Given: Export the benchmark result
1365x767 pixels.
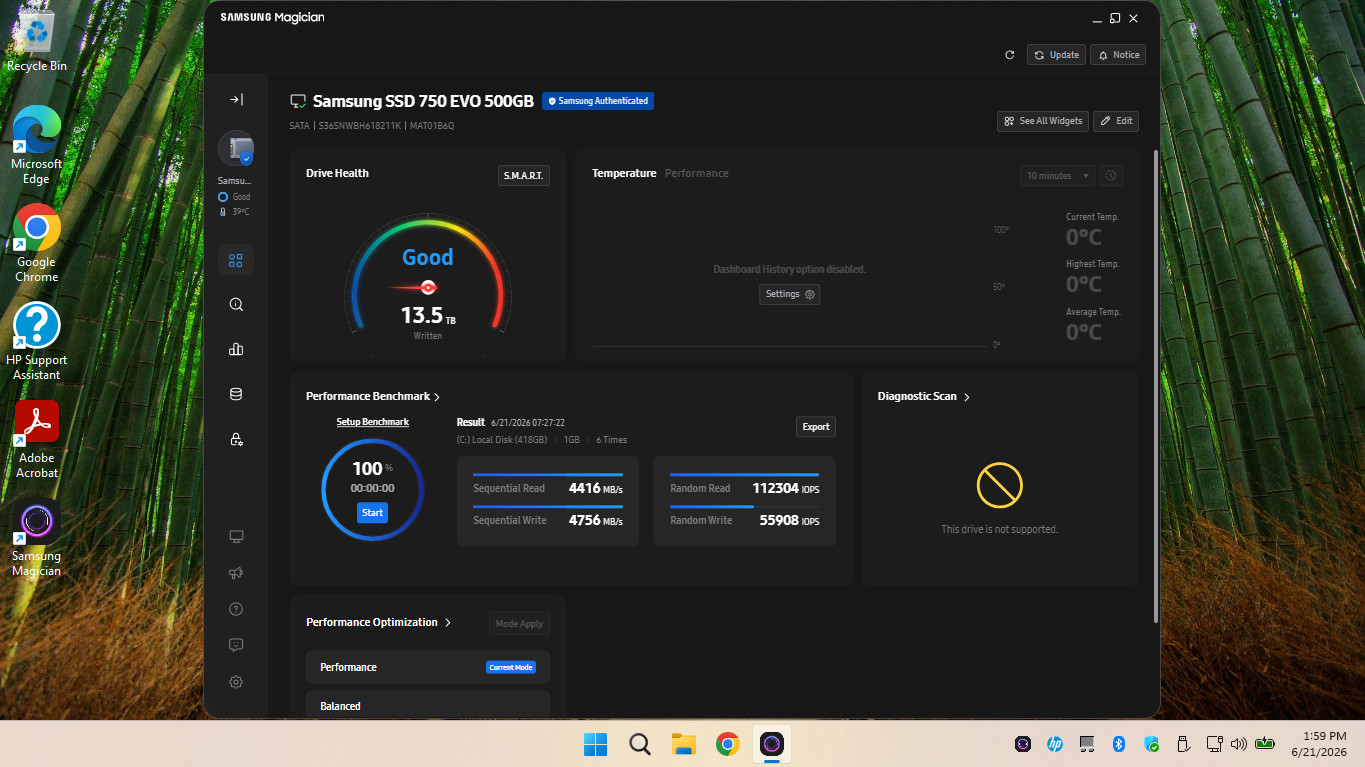Looking at the screenshot, I should click(x=816, y=427).
